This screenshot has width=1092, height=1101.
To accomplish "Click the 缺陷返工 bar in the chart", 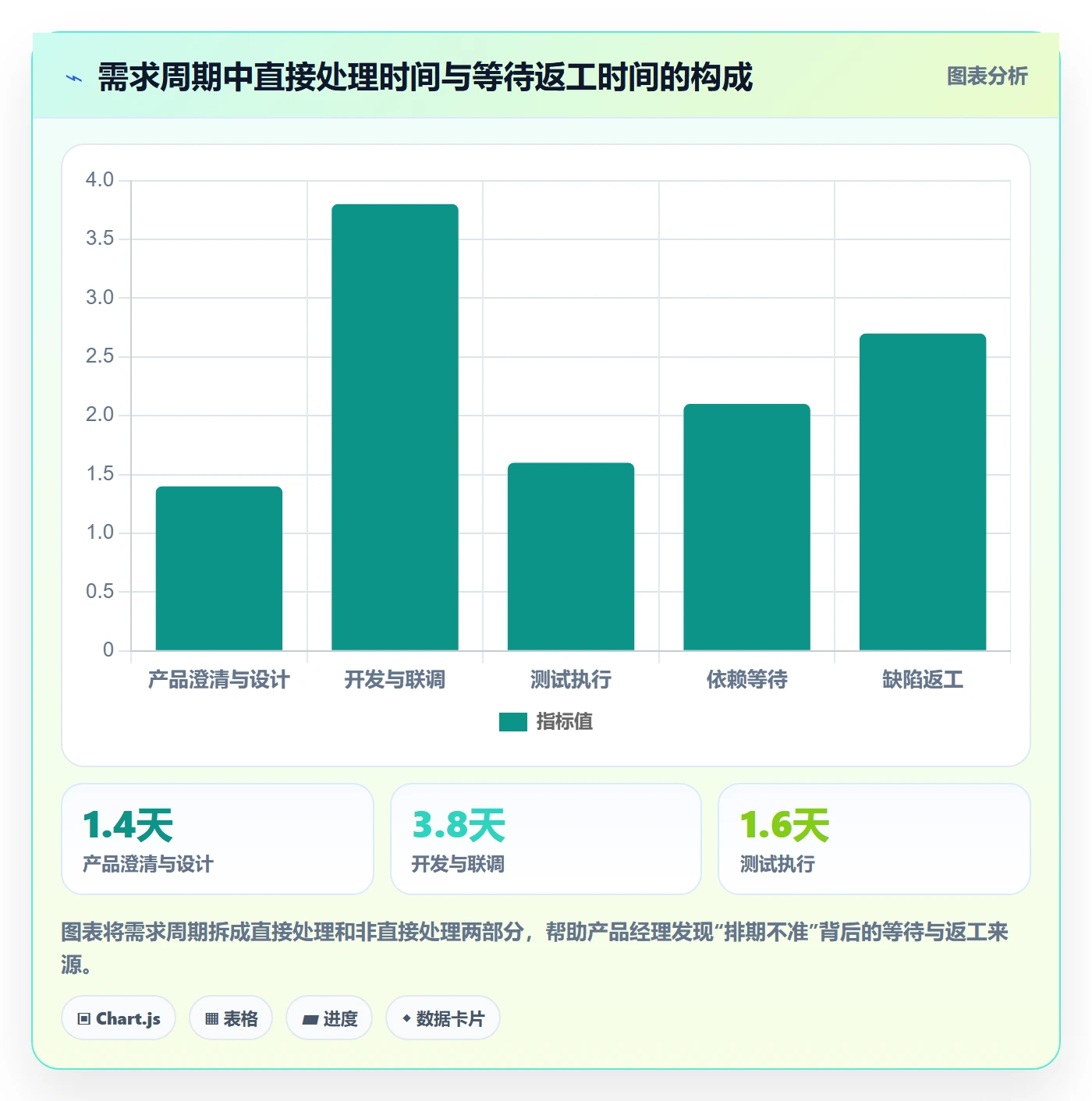I will point(923,492).
